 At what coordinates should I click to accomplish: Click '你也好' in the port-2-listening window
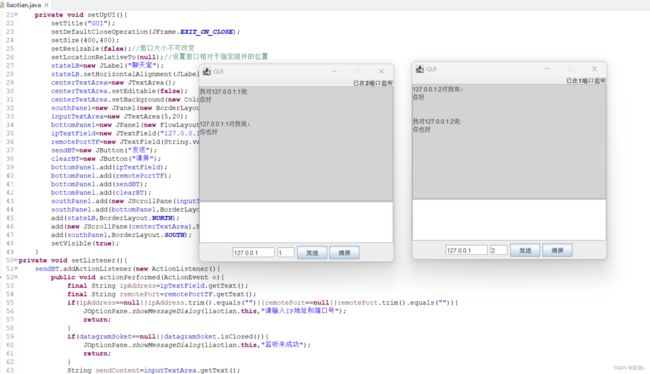tap(209, 132)
